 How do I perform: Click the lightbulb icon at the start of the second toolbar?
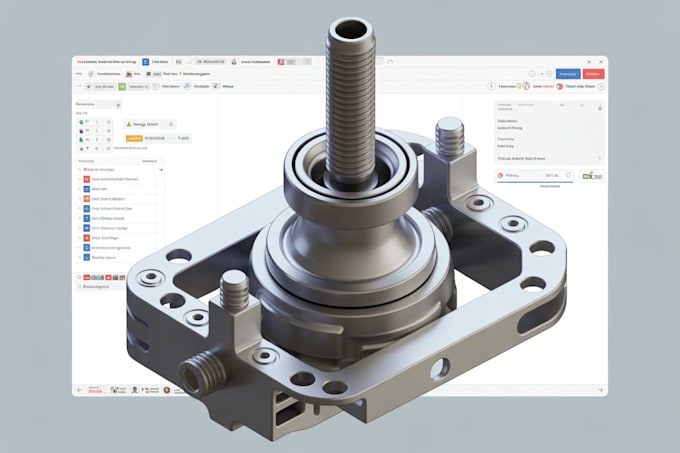pyautogui.click(x=91, y=74)
